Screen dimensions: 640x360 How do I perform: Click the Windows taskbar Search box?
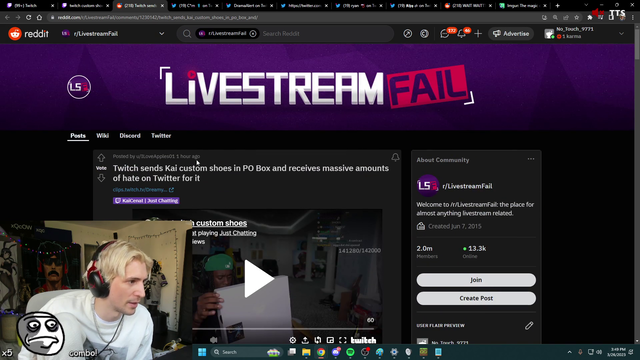pyautogui.click(x=247, y=352)
